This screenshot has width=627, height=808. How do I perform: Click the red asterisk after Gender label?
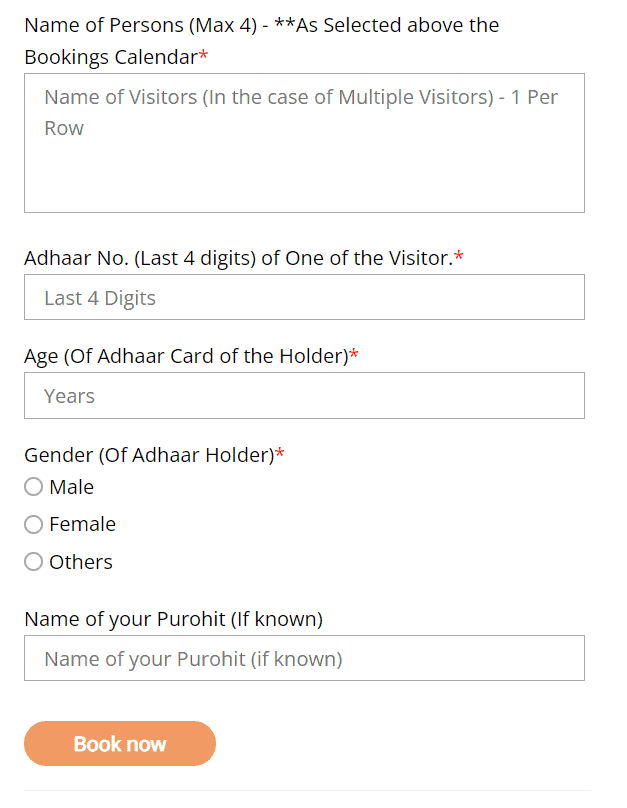tap(280, 454)
